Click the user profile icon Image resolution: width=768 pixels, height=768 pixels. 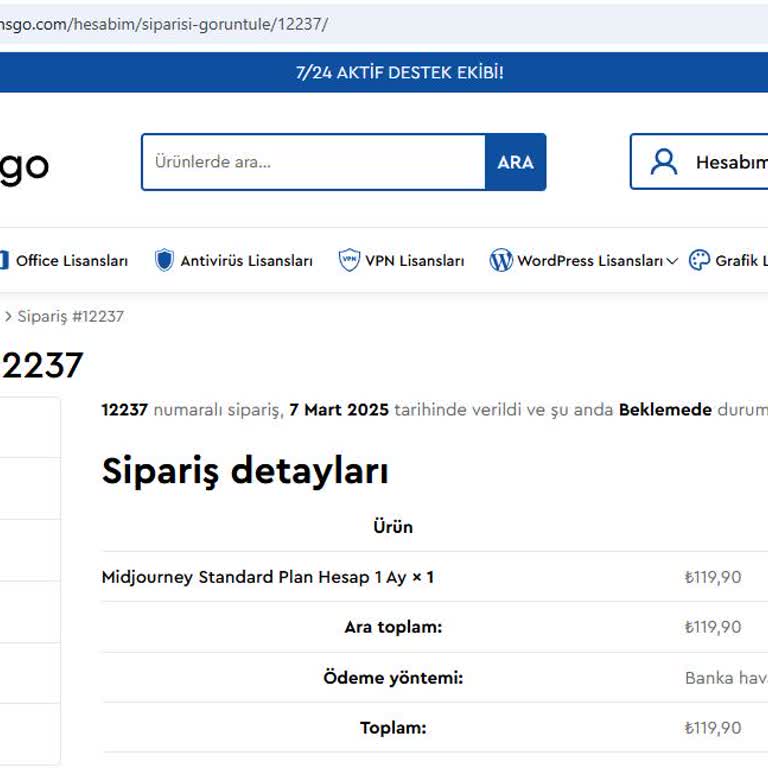tap(664, 162)
